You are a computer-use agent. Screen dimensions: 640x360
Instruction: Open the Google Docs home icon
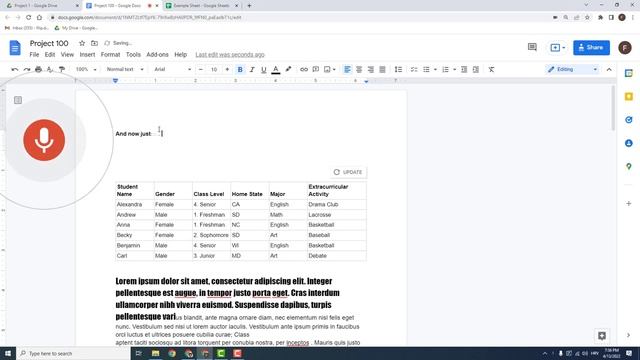click(15, 48)
